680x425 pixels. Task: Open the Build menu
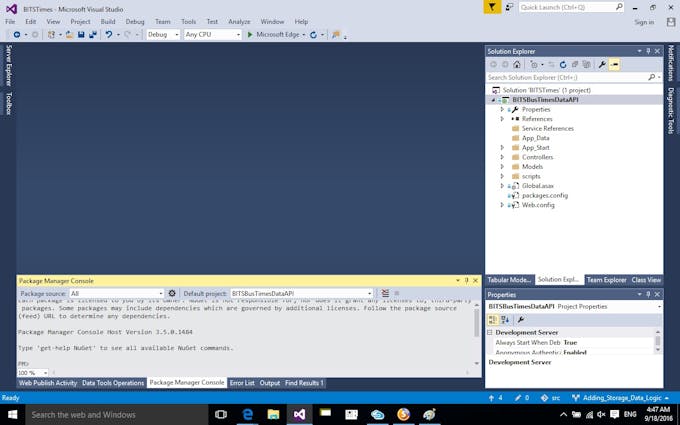point(108,21)
